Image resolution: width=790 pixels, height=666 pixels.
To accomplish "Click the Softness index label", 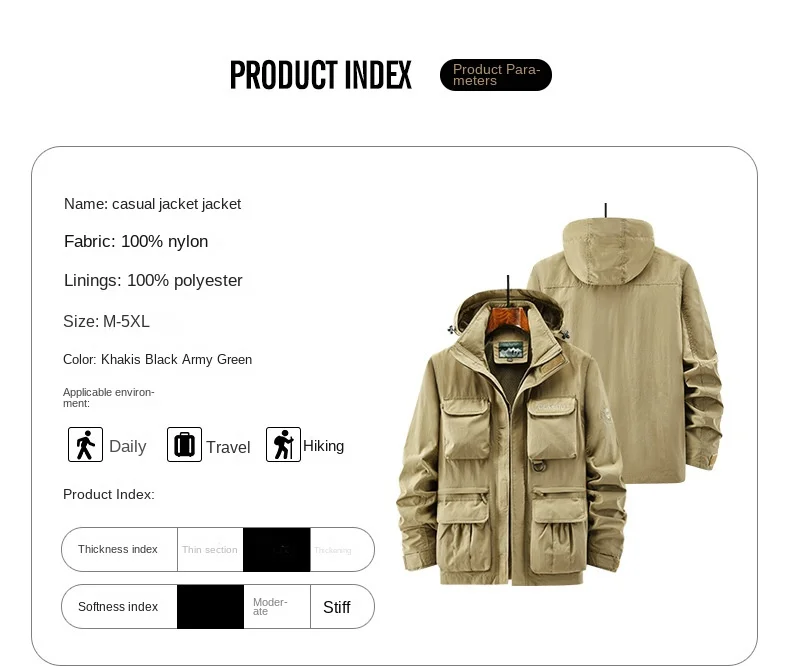I will [x=118, y=607].
